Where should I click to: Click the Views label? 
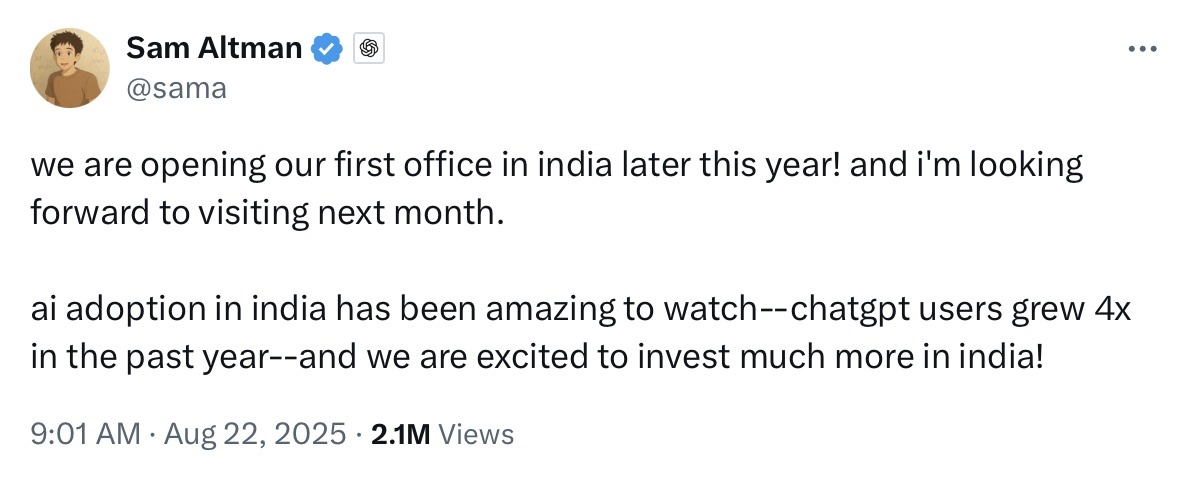point(476,434)
